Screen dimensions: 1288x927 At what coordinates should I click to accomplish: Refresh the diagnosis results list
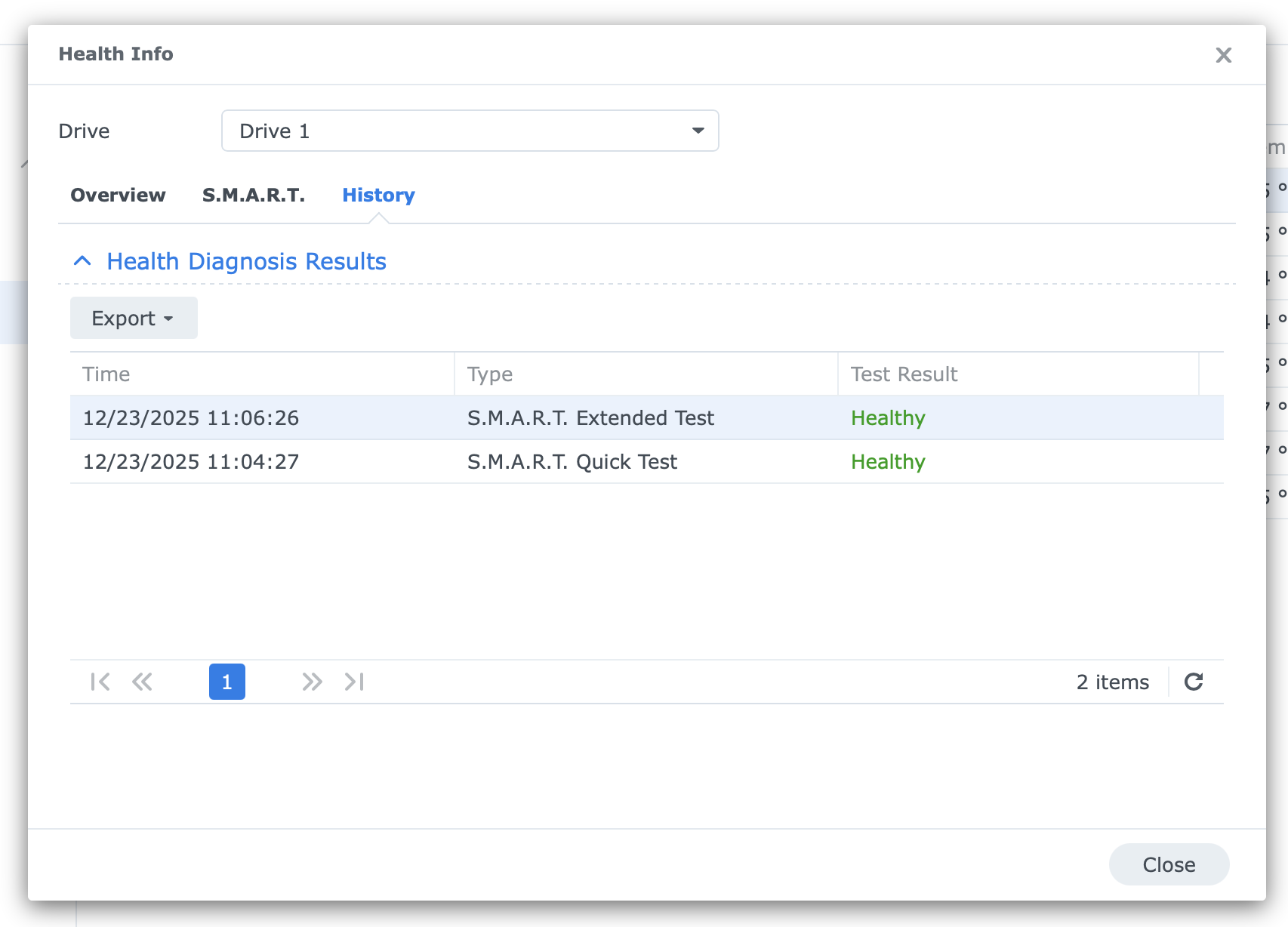[x=1194, y=682]
